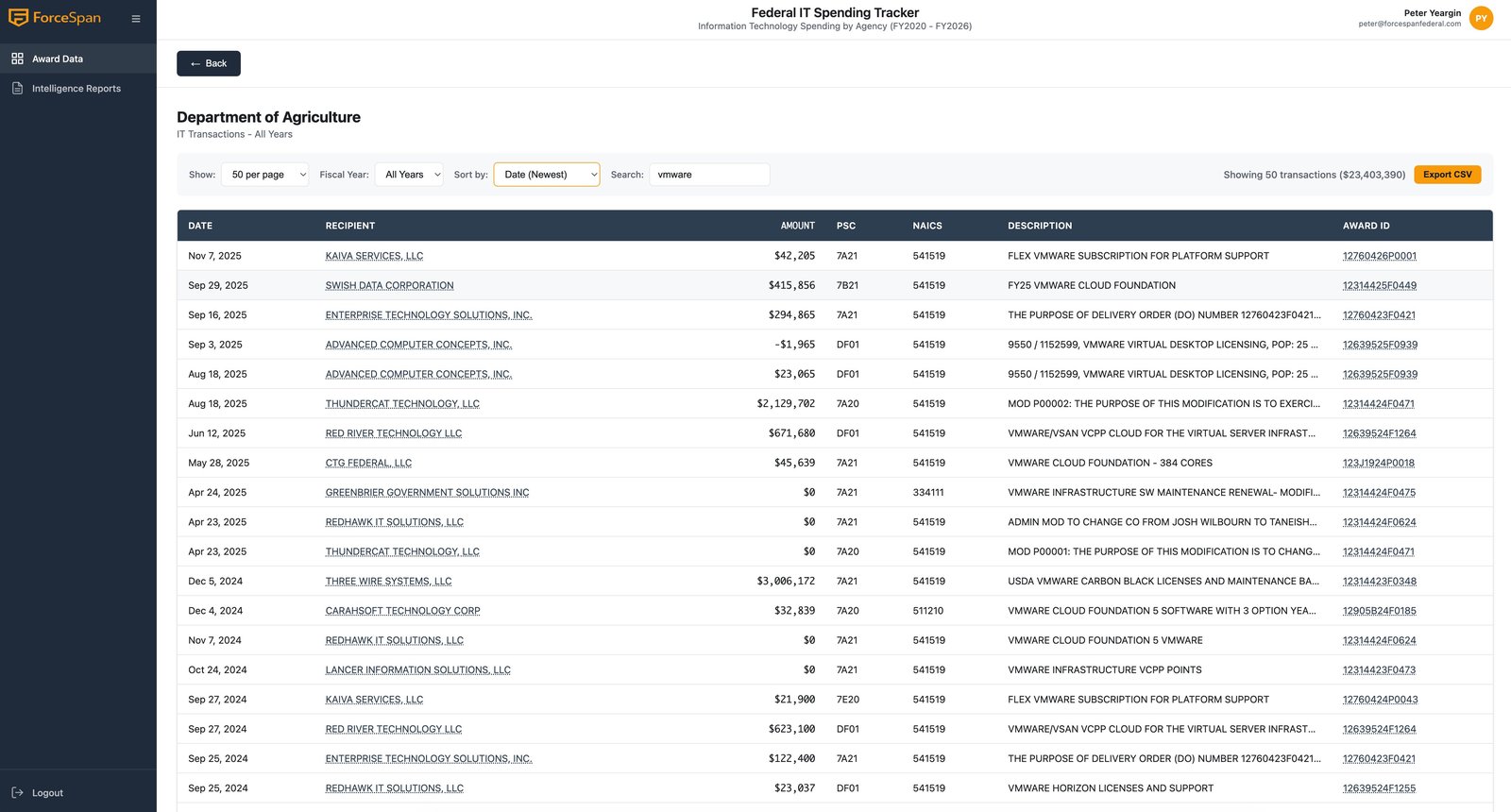
Task: Open award ID 12760424P0043
Action: [1380, 700]
